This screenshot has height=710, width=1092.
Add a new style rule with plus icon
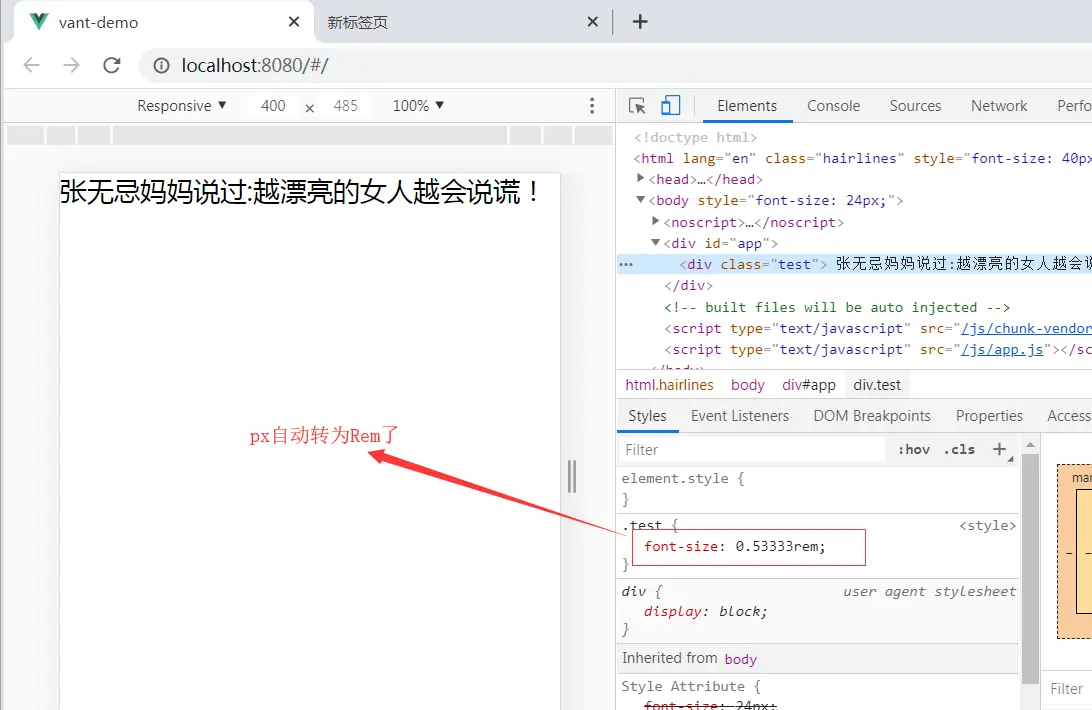coord(999,449)
